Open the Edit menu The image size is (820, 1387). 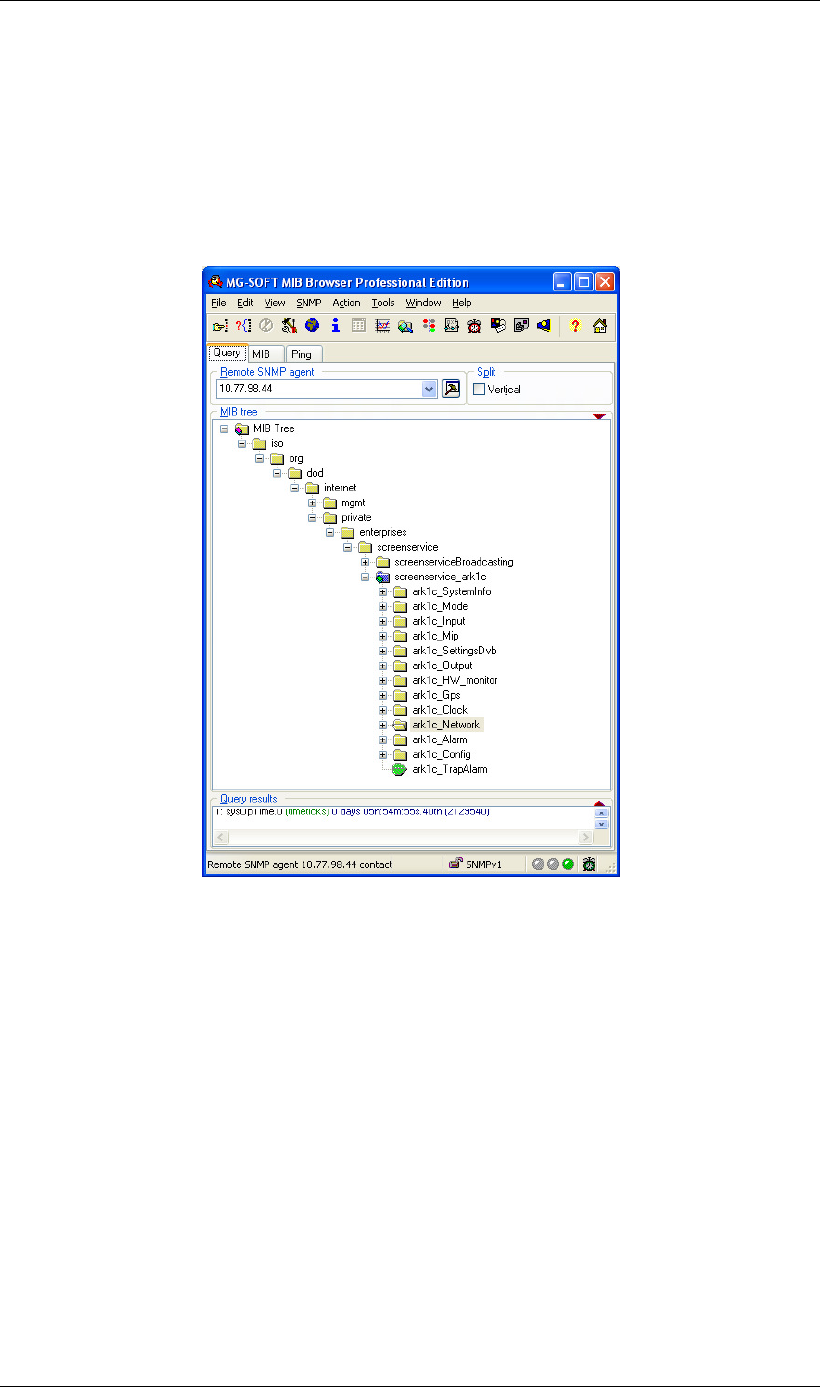tap(245, 303)
